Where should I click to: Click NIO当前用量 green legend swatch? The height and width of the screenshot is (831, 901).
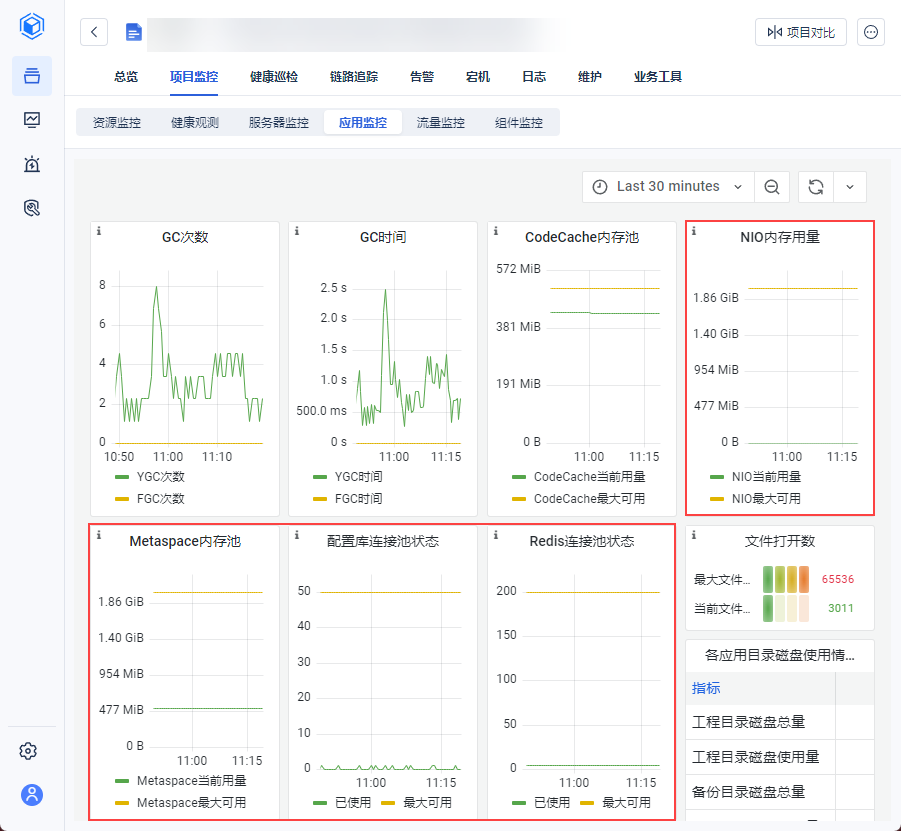click(717, 477)
